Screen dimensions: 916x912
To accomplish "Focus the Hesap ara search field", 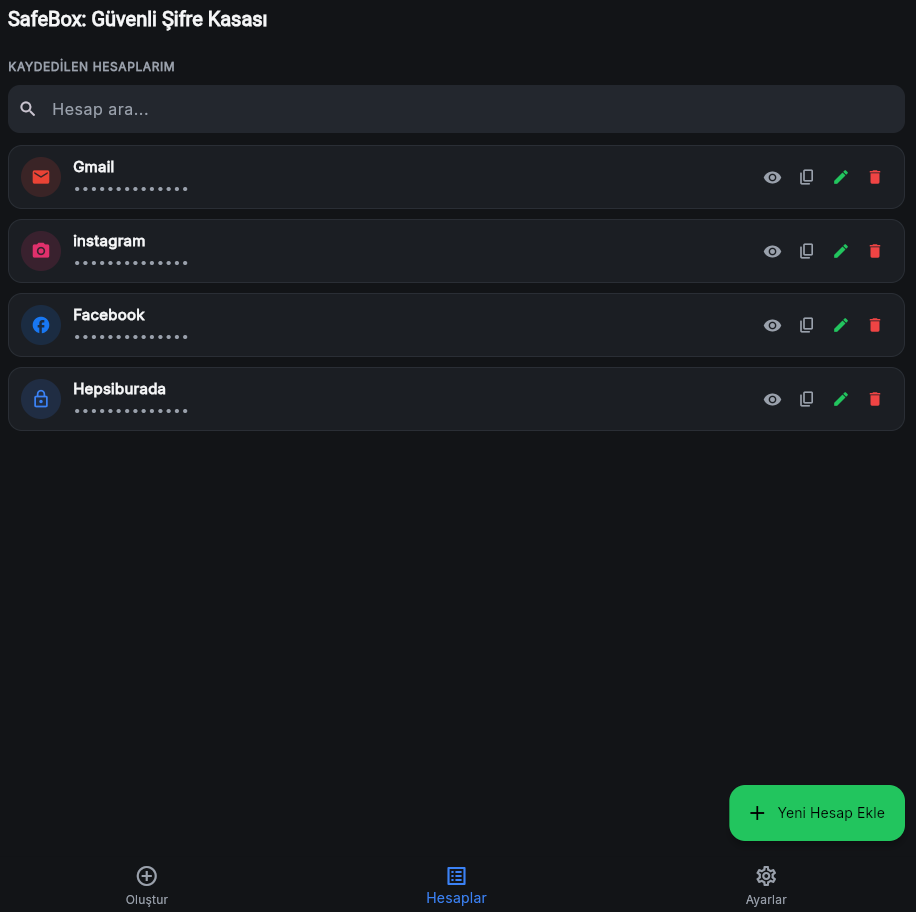I will [456, 109].
